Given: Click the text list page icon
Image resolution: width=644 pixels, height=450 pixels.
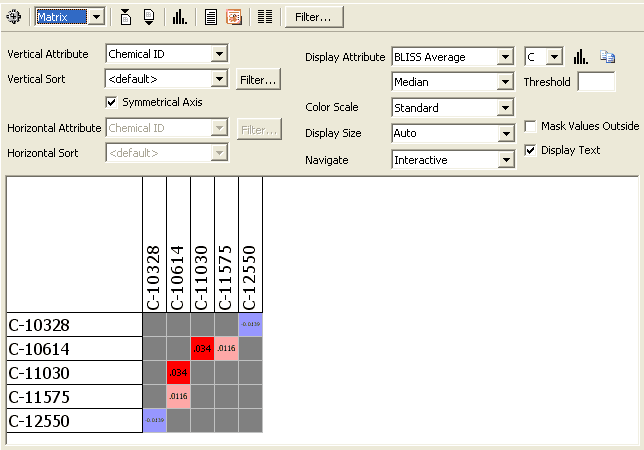Looking at the screenshot, I should click(x=211, y=17).
